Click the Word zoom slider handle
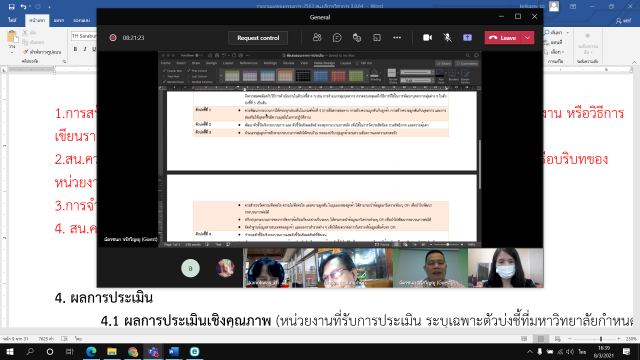The image size is (640, 360). click(x=601, y=339)
